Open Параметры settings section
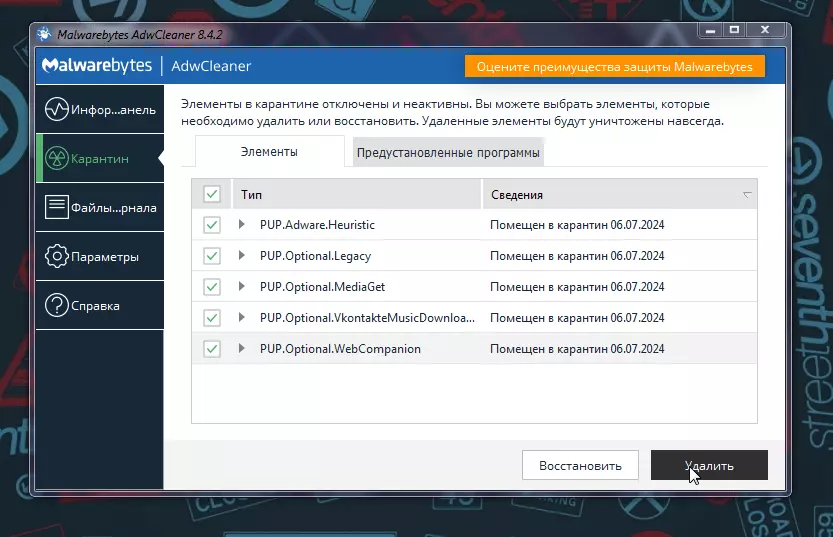 tap(100, 257)
